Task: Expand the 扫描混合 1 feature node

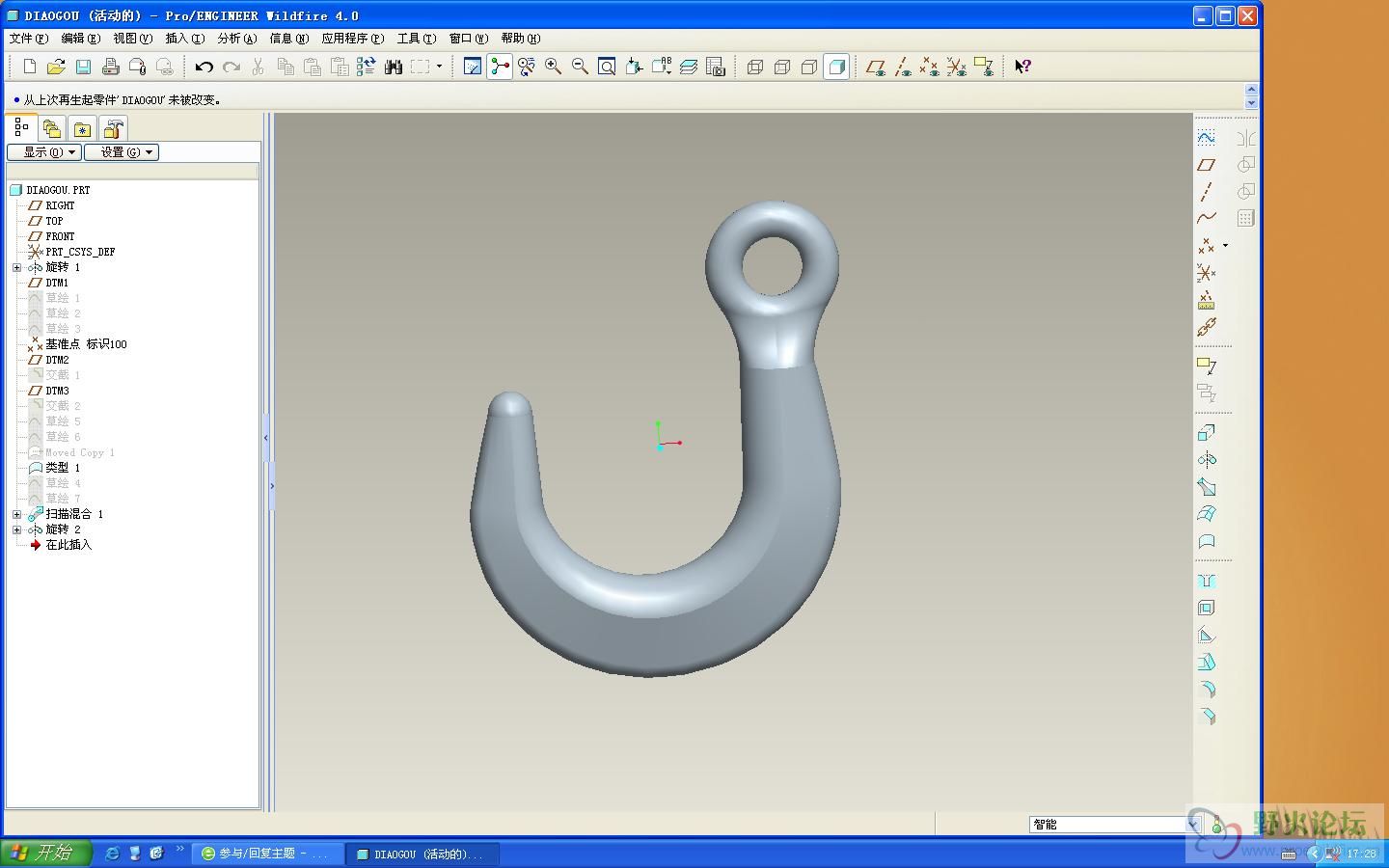Action: tap(16, 514)
